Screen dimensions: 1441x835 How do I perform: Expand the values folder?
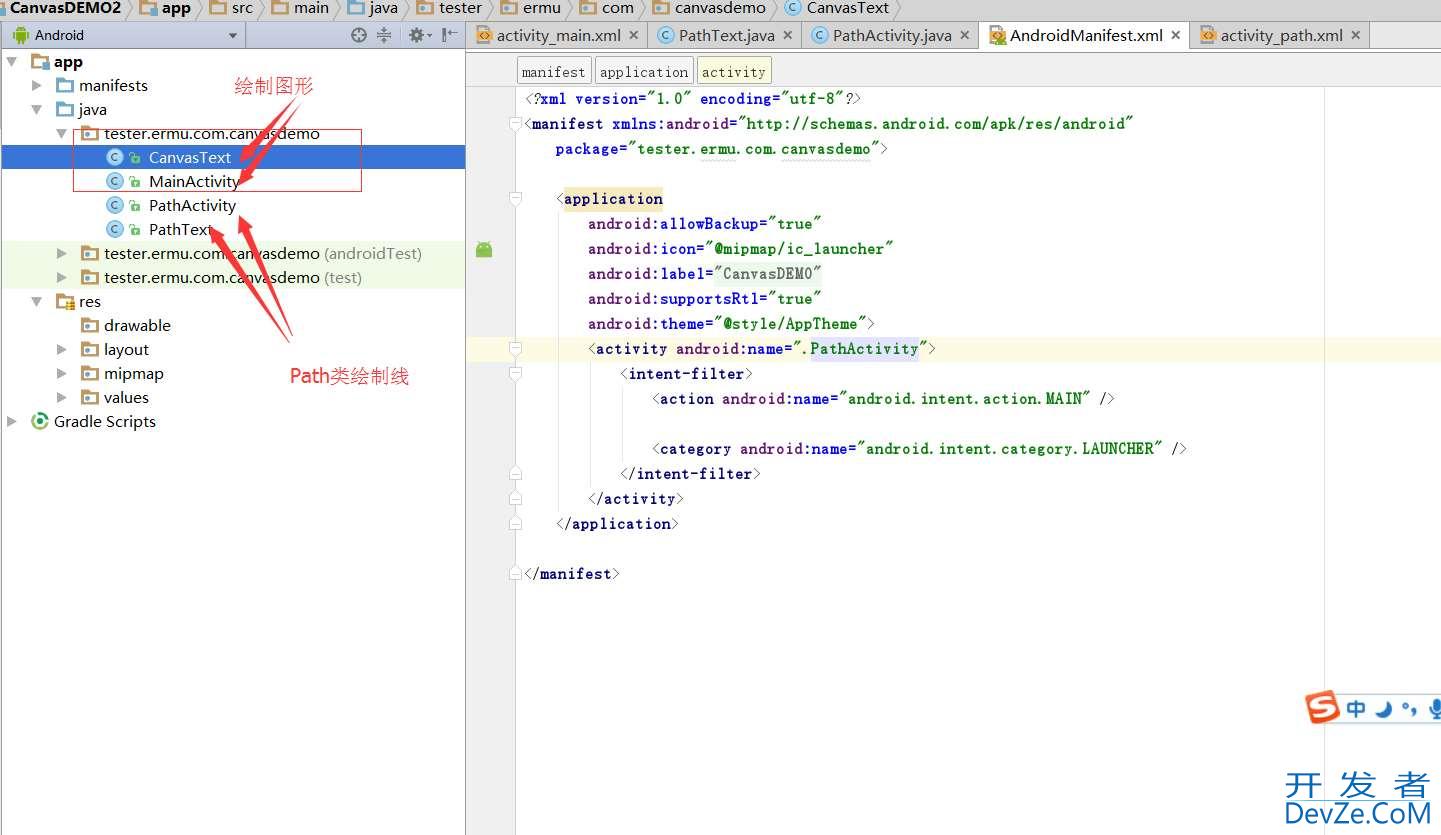(x=62, y=397)
